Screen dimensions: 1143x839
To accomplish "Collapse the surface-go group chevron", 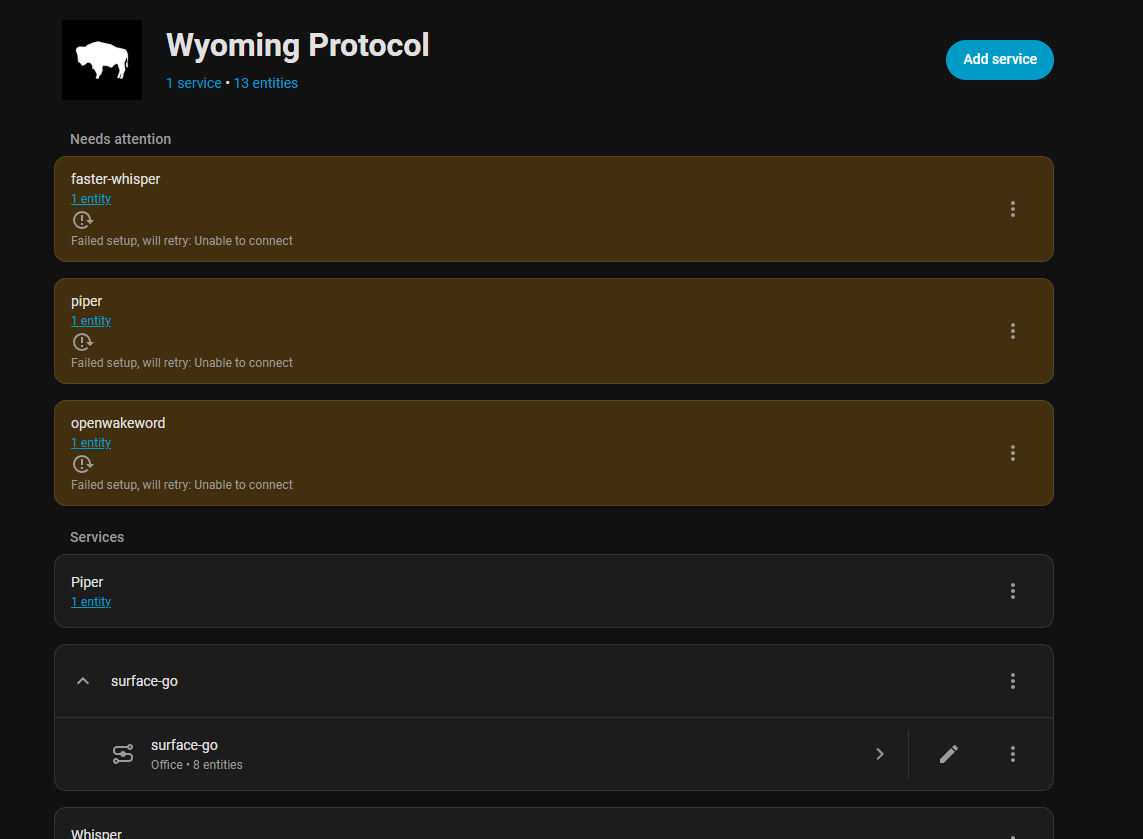I will click(x=83, y=681).
